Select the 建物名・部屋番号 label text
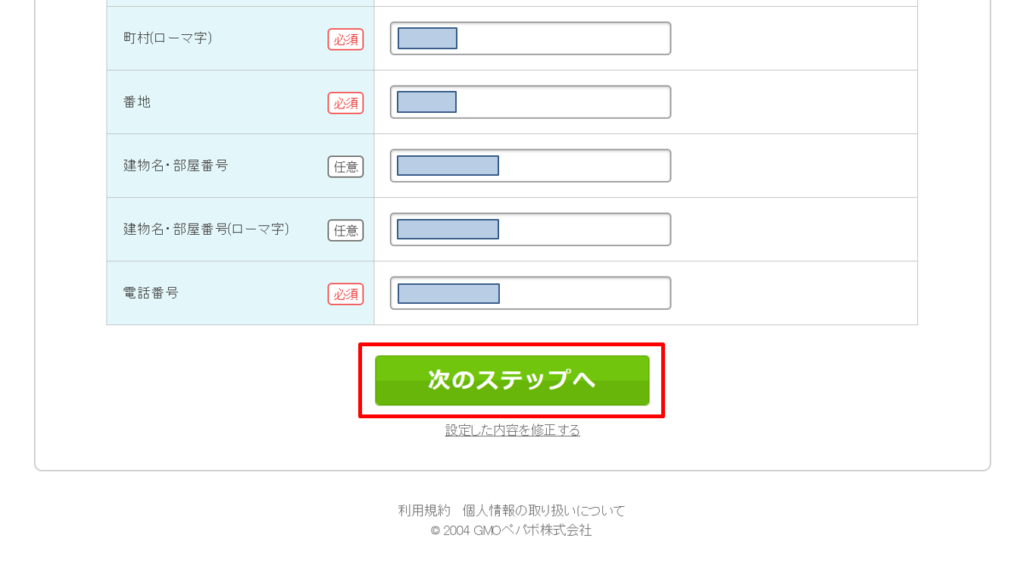This screenshot has width=1024, height=566. [x=176, y=165]
